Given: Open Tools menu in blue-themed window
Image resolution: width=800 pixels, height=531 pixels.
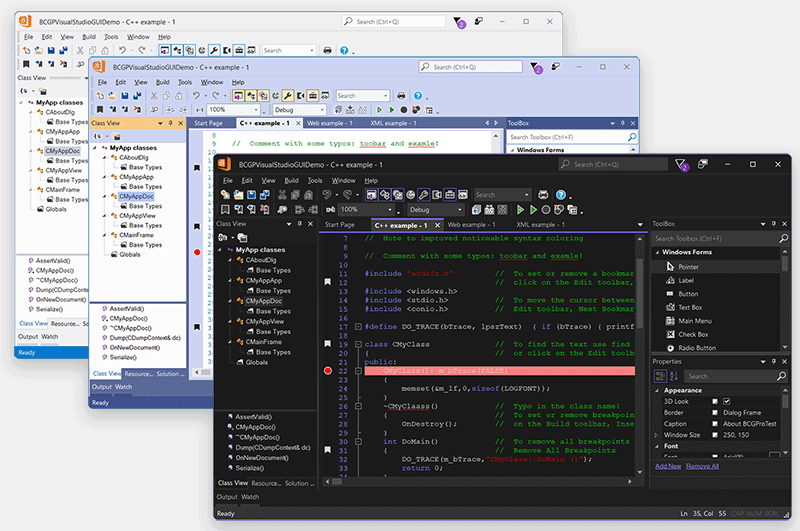Looking at the screenshot, I should [185, 82].
